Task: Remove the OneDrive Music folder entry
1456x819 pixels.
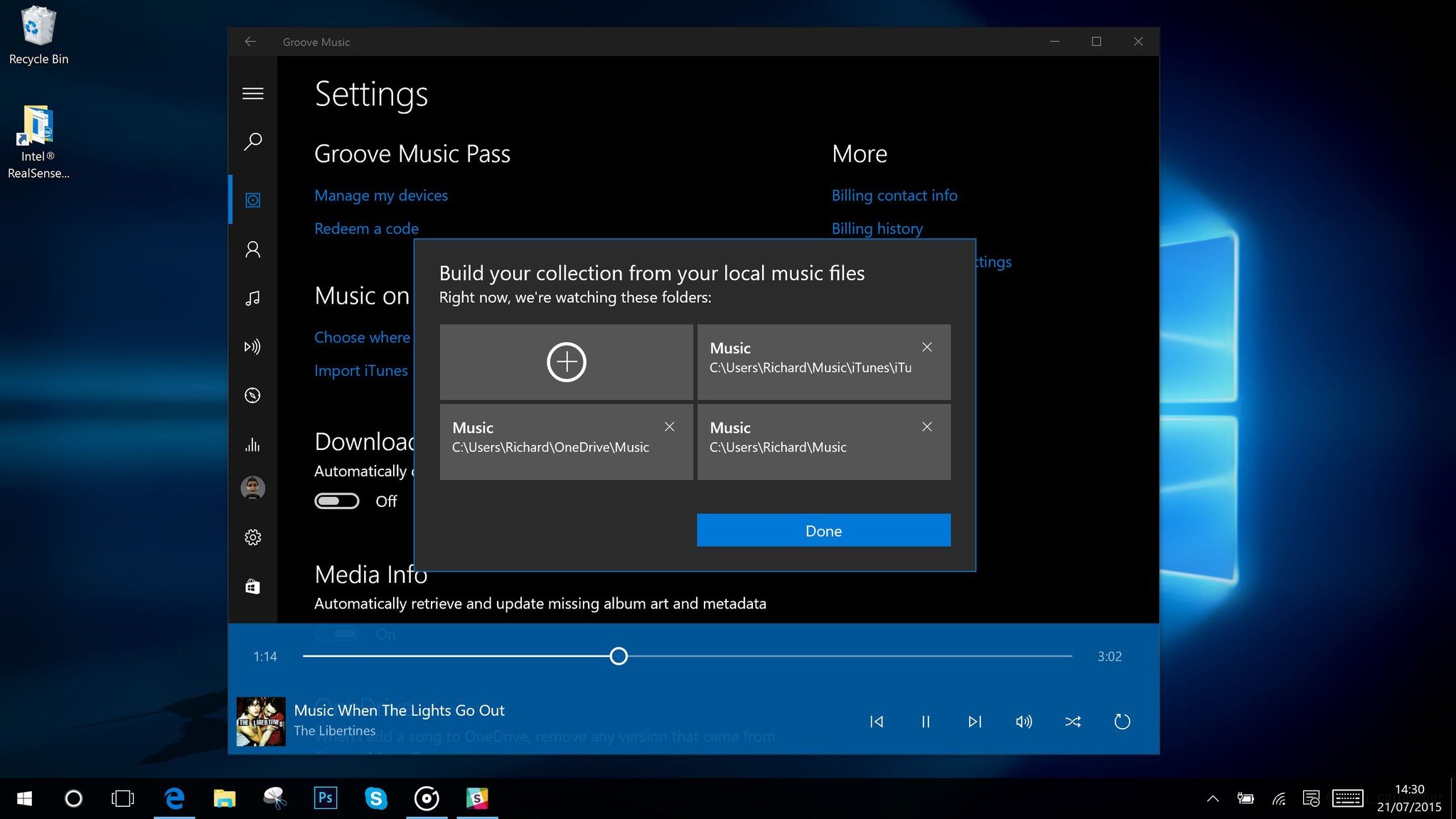Action: click(669, 426)
